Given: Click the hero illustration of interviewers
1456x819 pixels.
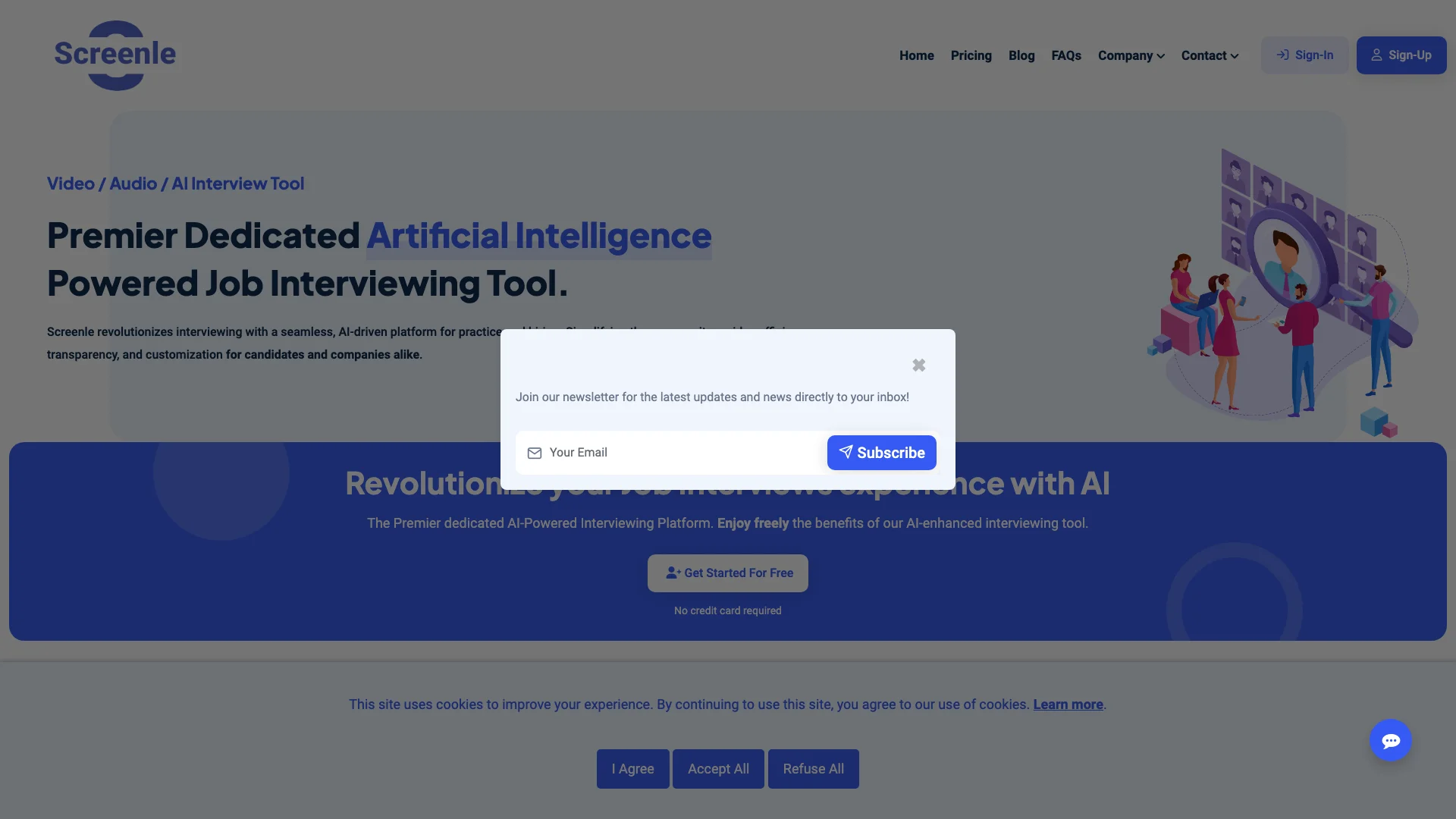Looking at the screenshot, I should coord(1282,292).
